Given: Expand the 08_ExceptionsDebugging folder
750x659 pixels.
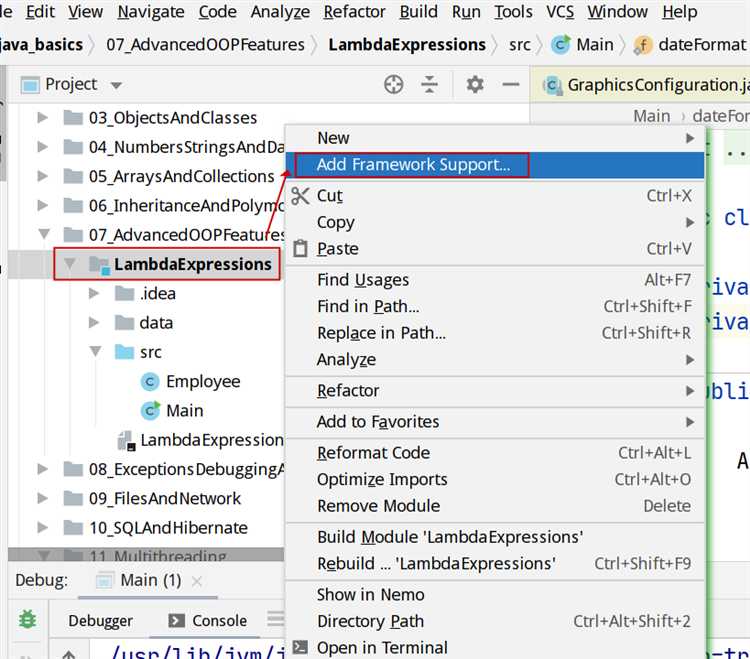Looking at the screenshot, I should click(43, 469).
